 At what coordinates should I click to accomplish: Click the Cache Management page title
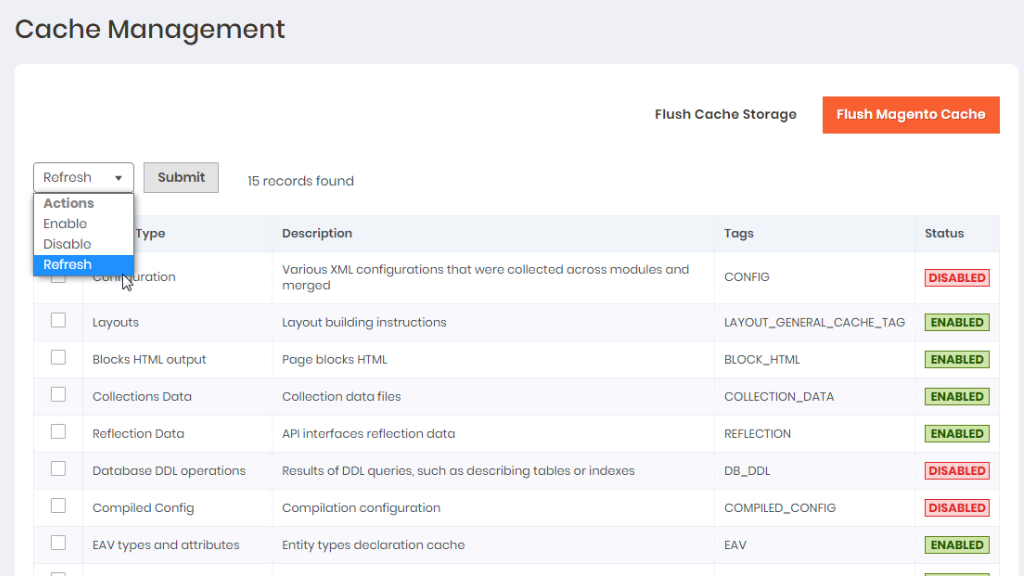[150, 29]
